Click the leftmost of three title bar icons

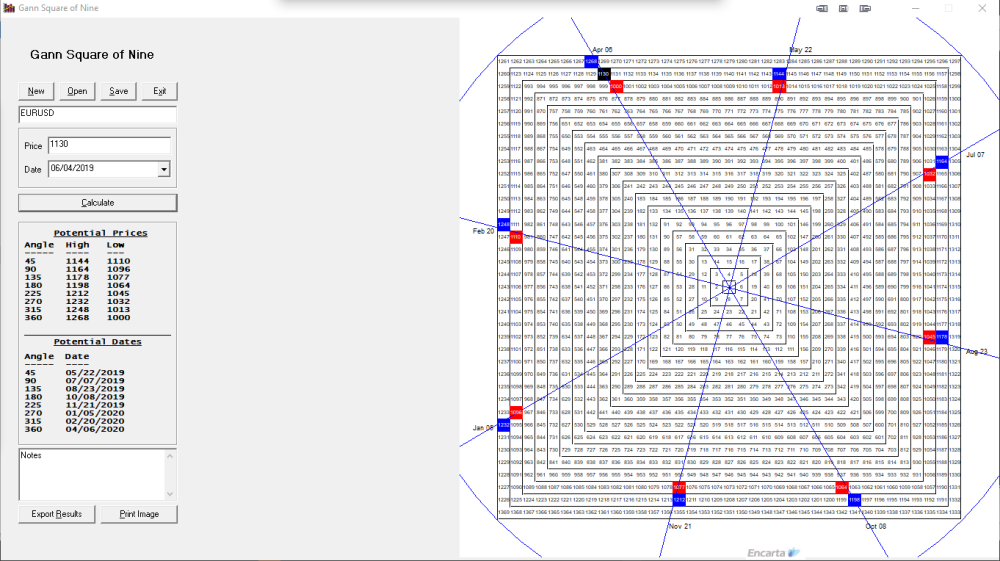[x=822, y=8]
